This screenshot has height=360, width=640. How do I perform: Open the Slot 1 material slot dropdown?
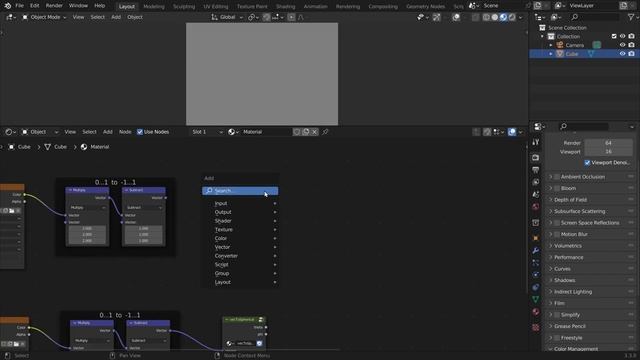tap(207, 132)
